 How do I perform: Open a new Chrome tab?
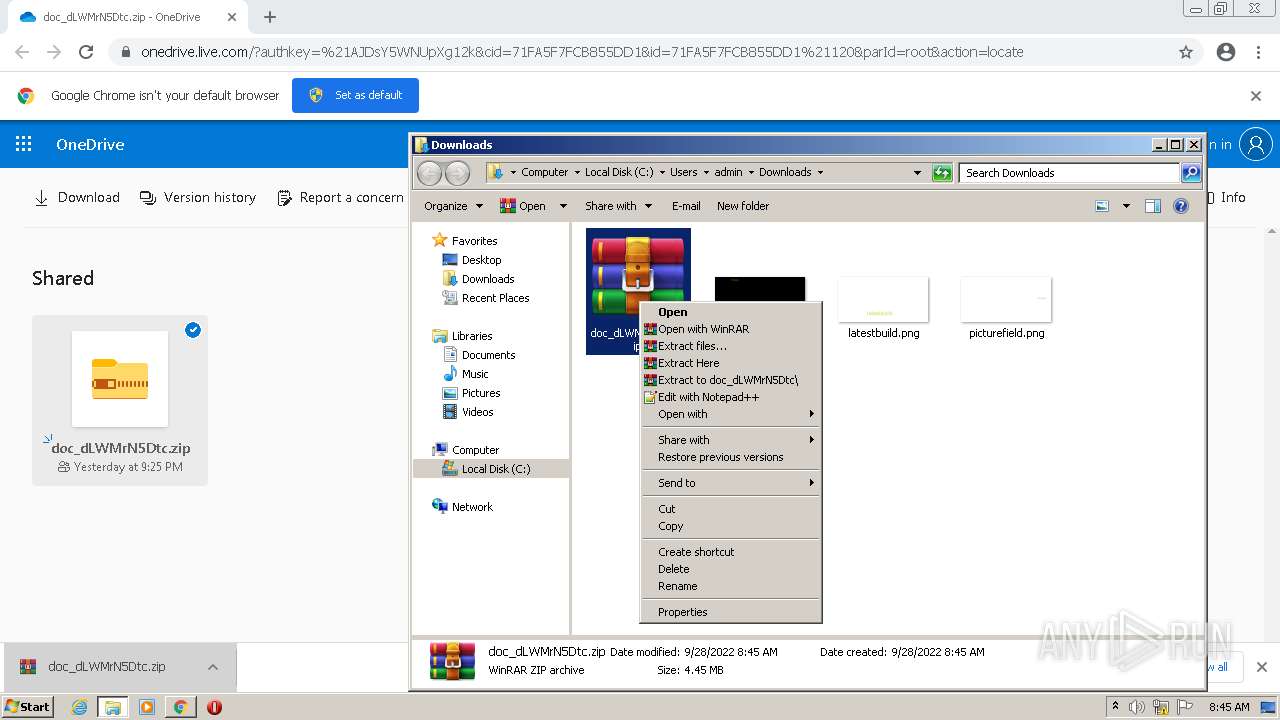point(269,17)
